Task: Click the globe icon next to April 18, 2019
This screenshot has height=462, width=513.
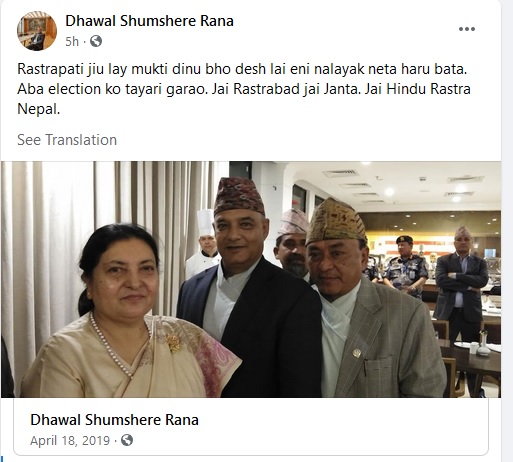Action: point(127,440)
